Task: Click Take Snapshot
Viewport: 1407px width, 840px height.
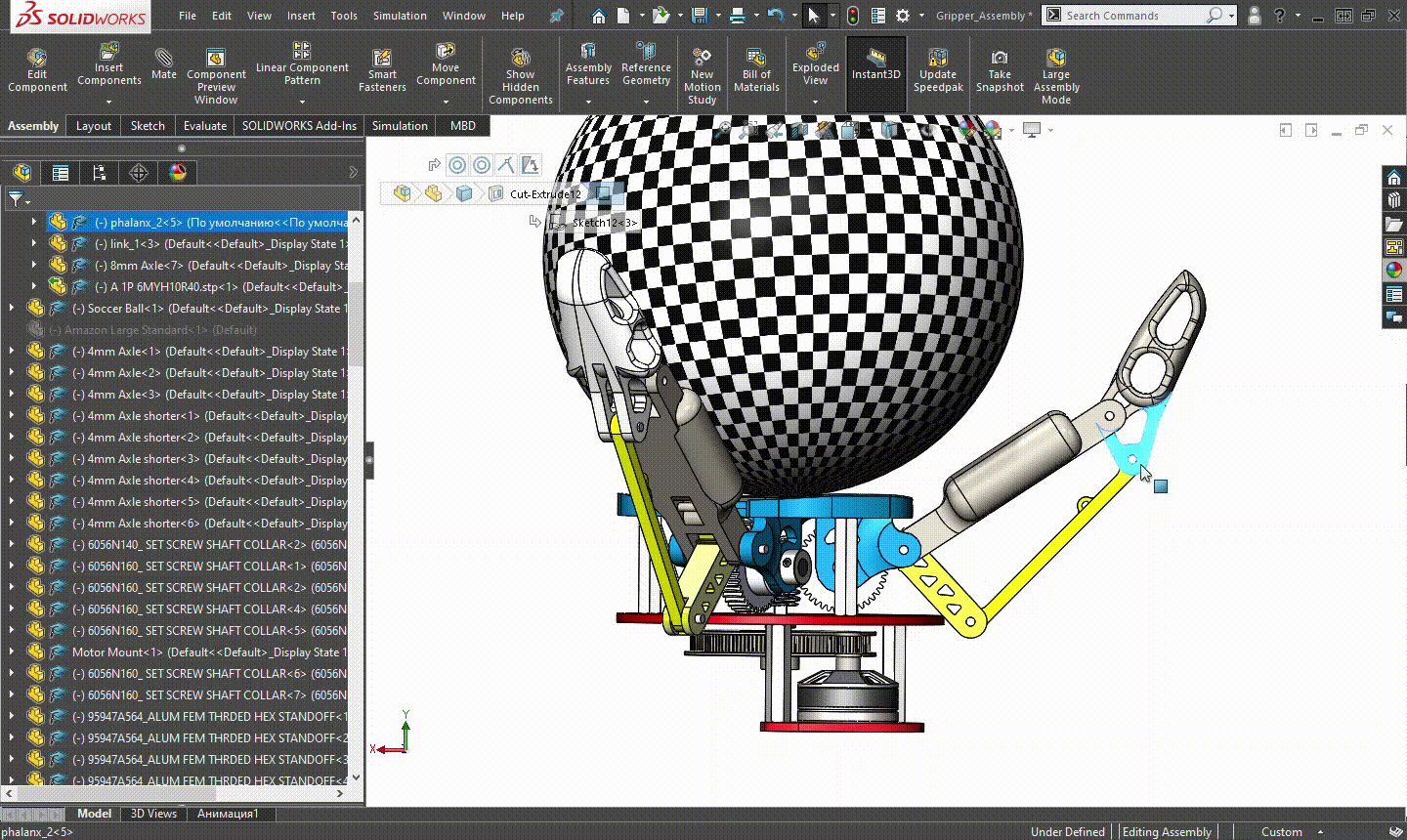Action: click(1000, 70)
